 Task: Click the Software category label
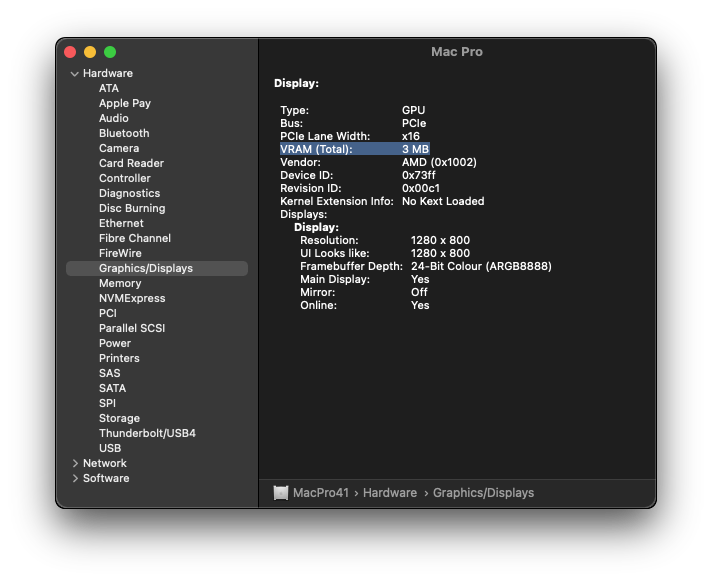(106, 478)
